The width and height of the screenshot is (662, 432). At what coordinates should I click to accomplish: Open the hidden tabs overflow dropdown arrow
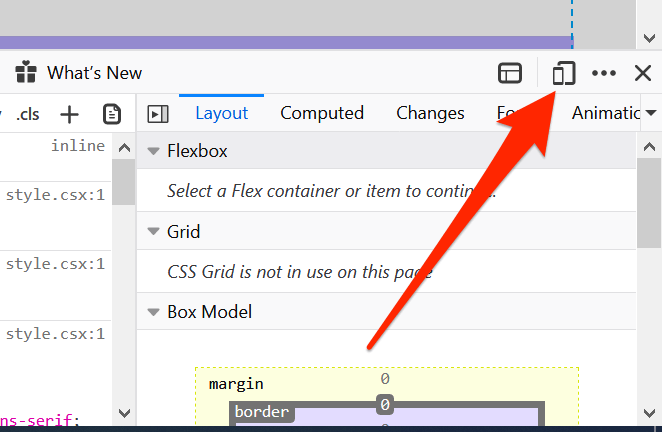652,114
